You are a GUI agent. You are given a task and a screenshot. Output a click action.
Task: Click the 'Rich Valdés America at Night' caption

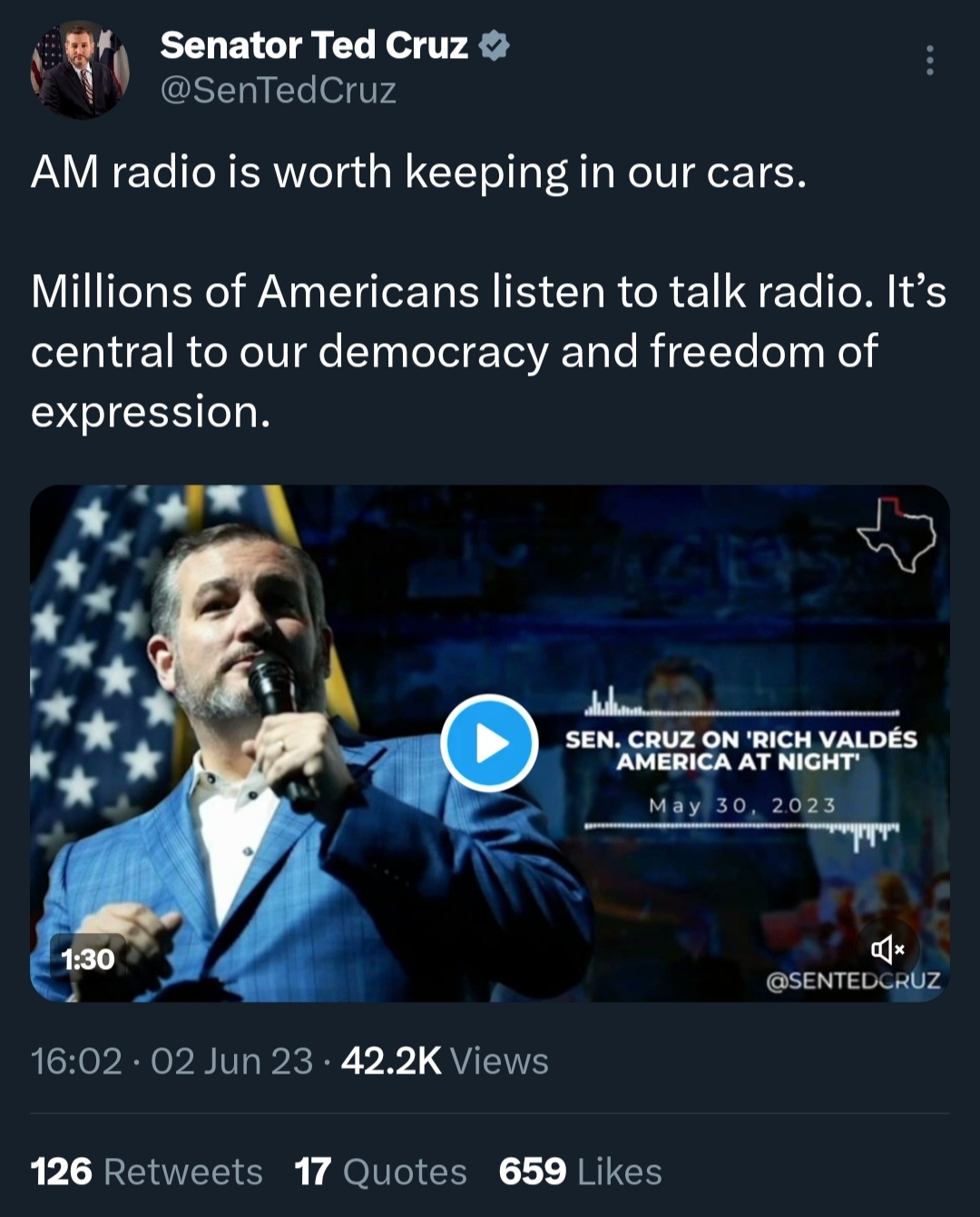740,751
